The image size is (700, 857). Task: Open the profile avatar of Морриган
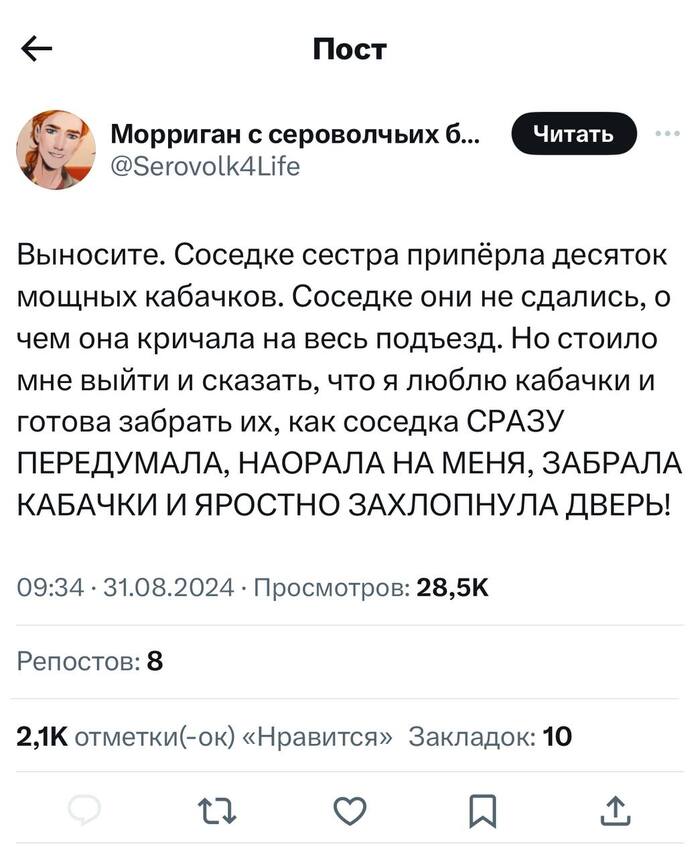[58, 145]
